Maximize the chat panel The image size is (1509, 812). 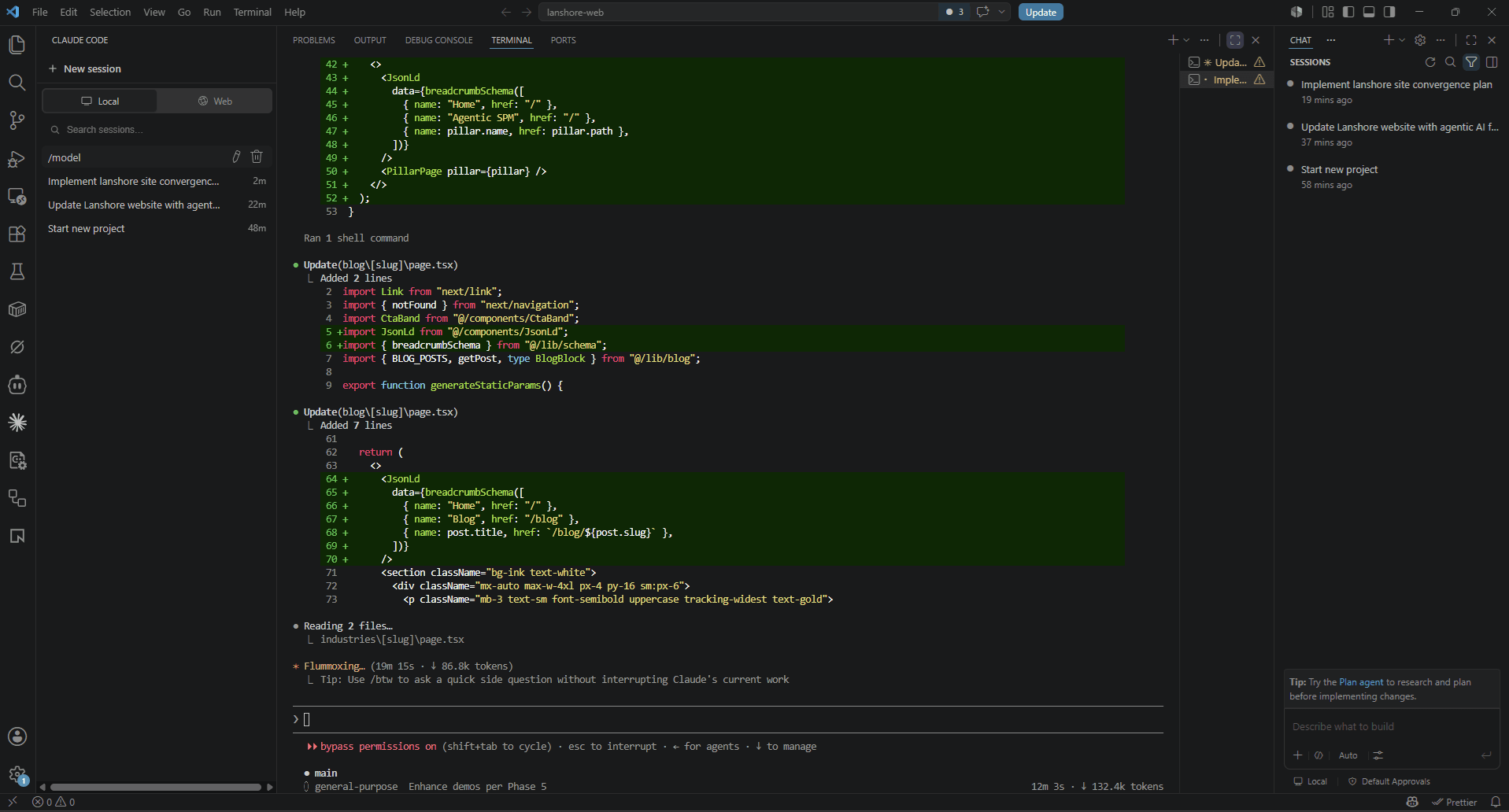pos(1471,40)
